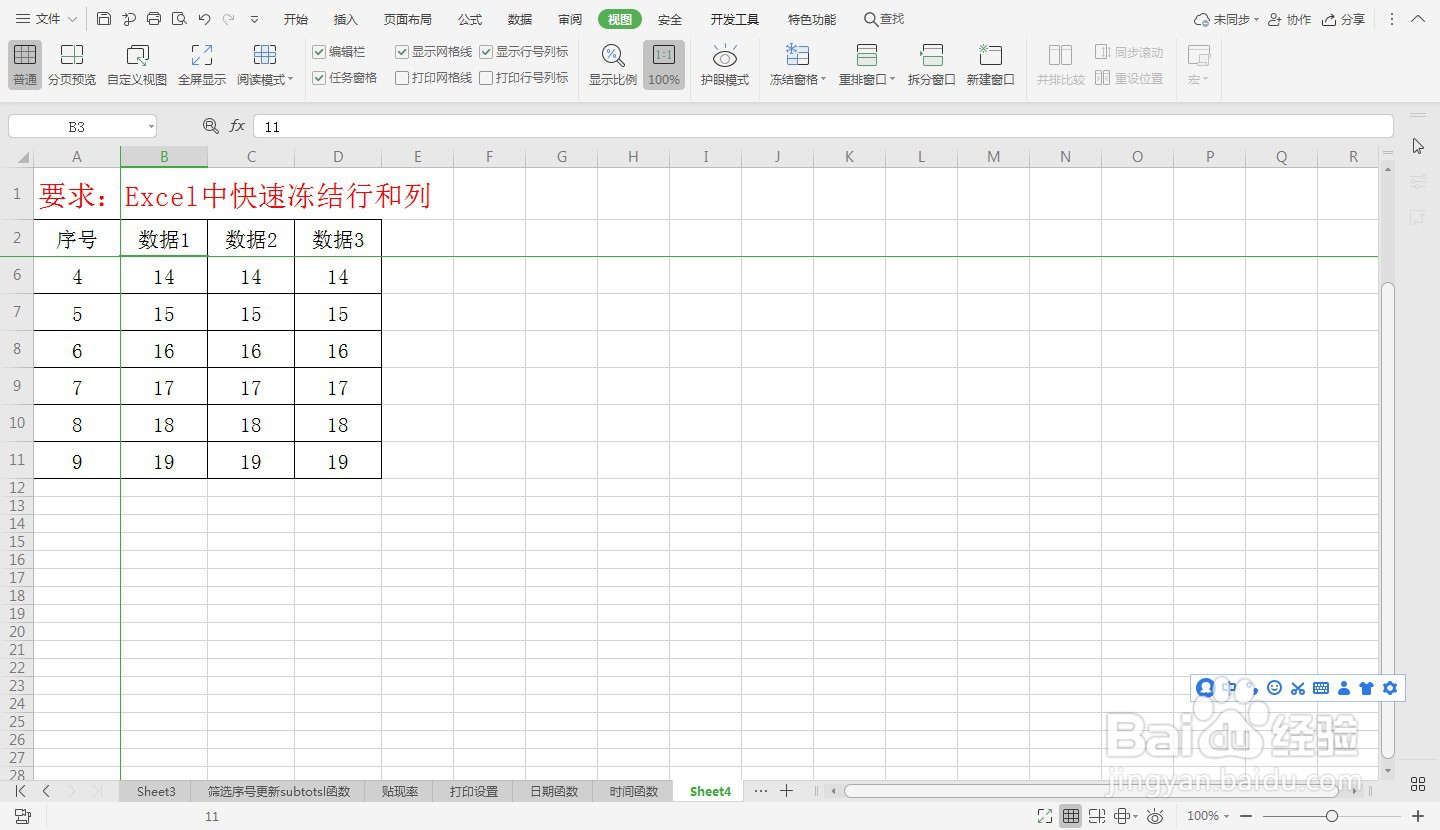Click inside the formula bar input

(x=823, y=126)
